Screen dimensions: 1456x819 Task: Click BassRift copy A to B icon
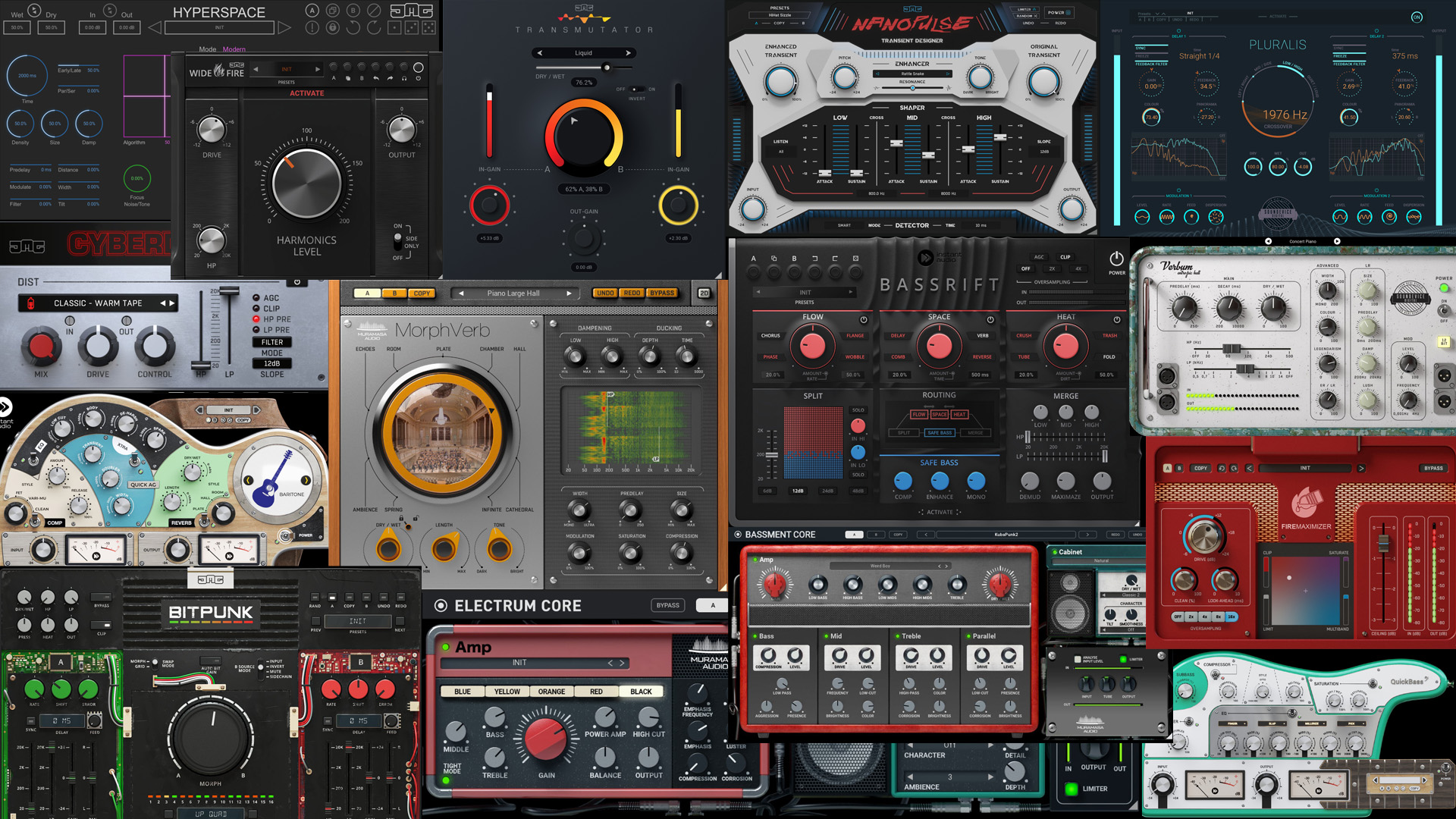tap(773, 259)
